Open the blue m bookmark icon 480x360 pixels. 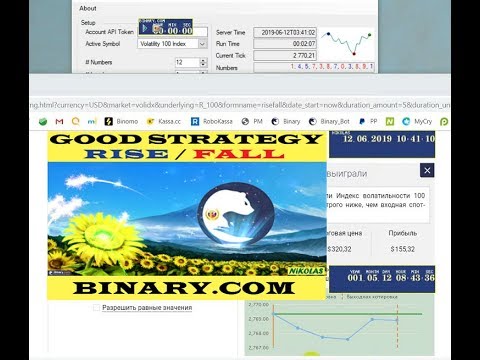92,122
